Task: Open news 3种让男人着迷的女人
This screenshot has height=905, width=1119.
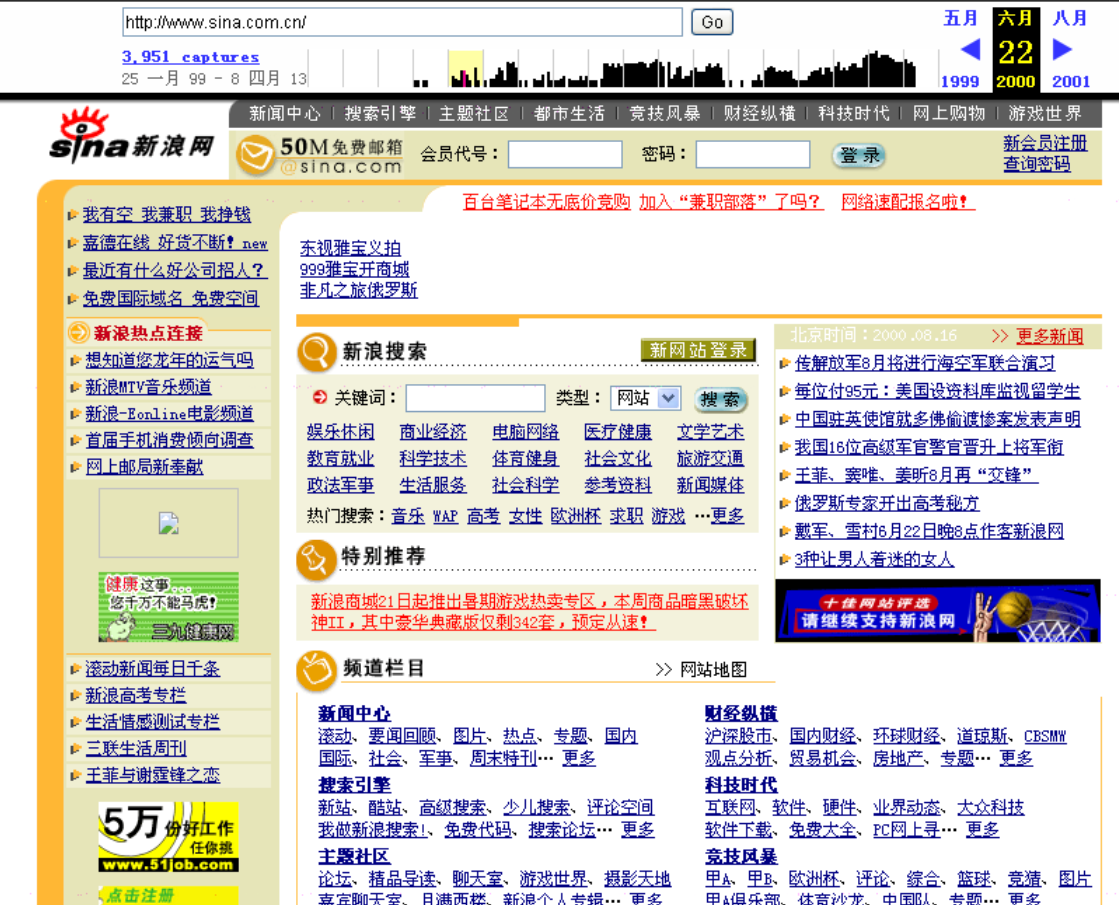Action: tap(874, 560)
